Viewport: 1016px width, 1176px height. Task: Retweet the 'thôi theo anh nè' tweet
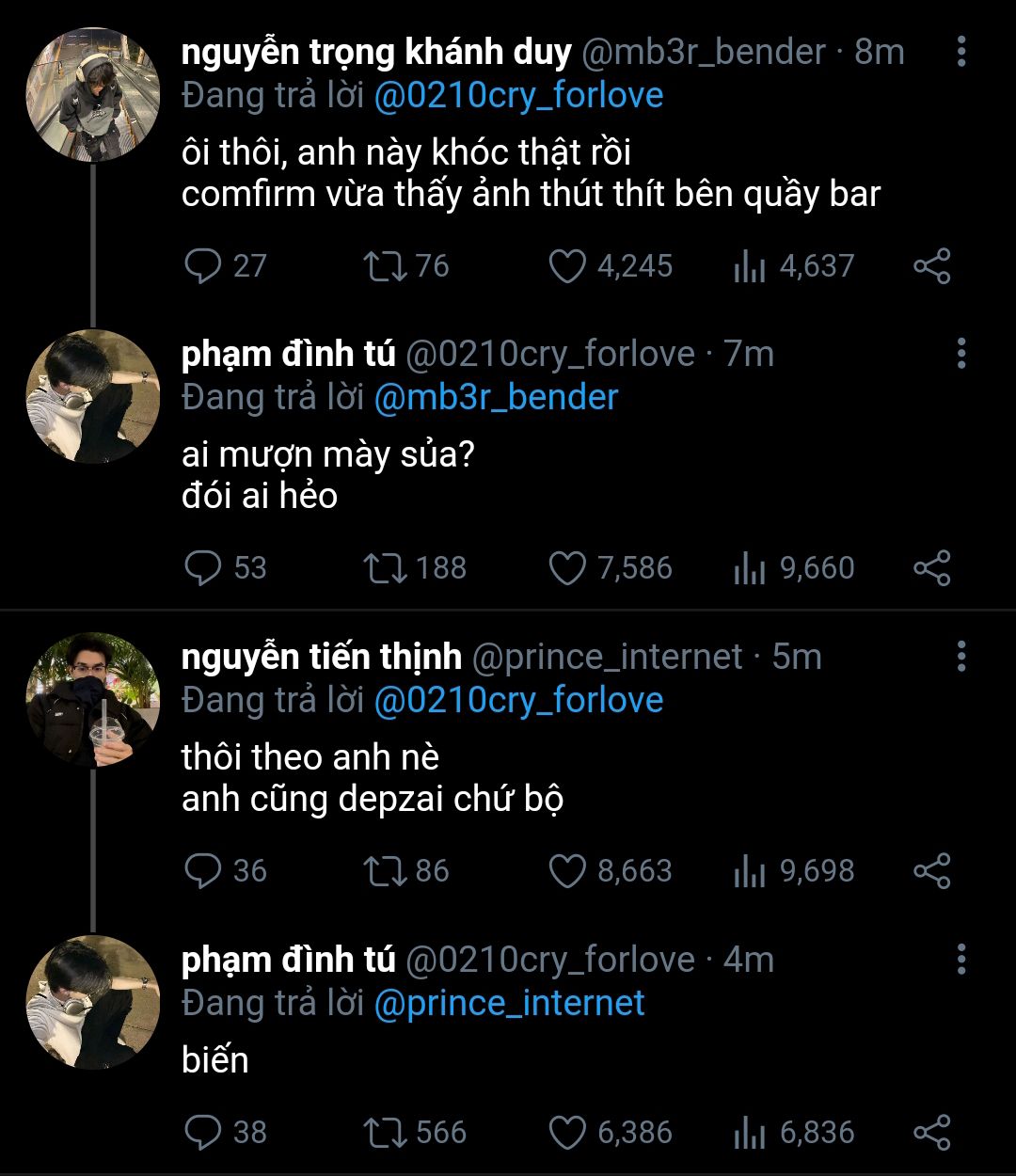coord(384,871)
